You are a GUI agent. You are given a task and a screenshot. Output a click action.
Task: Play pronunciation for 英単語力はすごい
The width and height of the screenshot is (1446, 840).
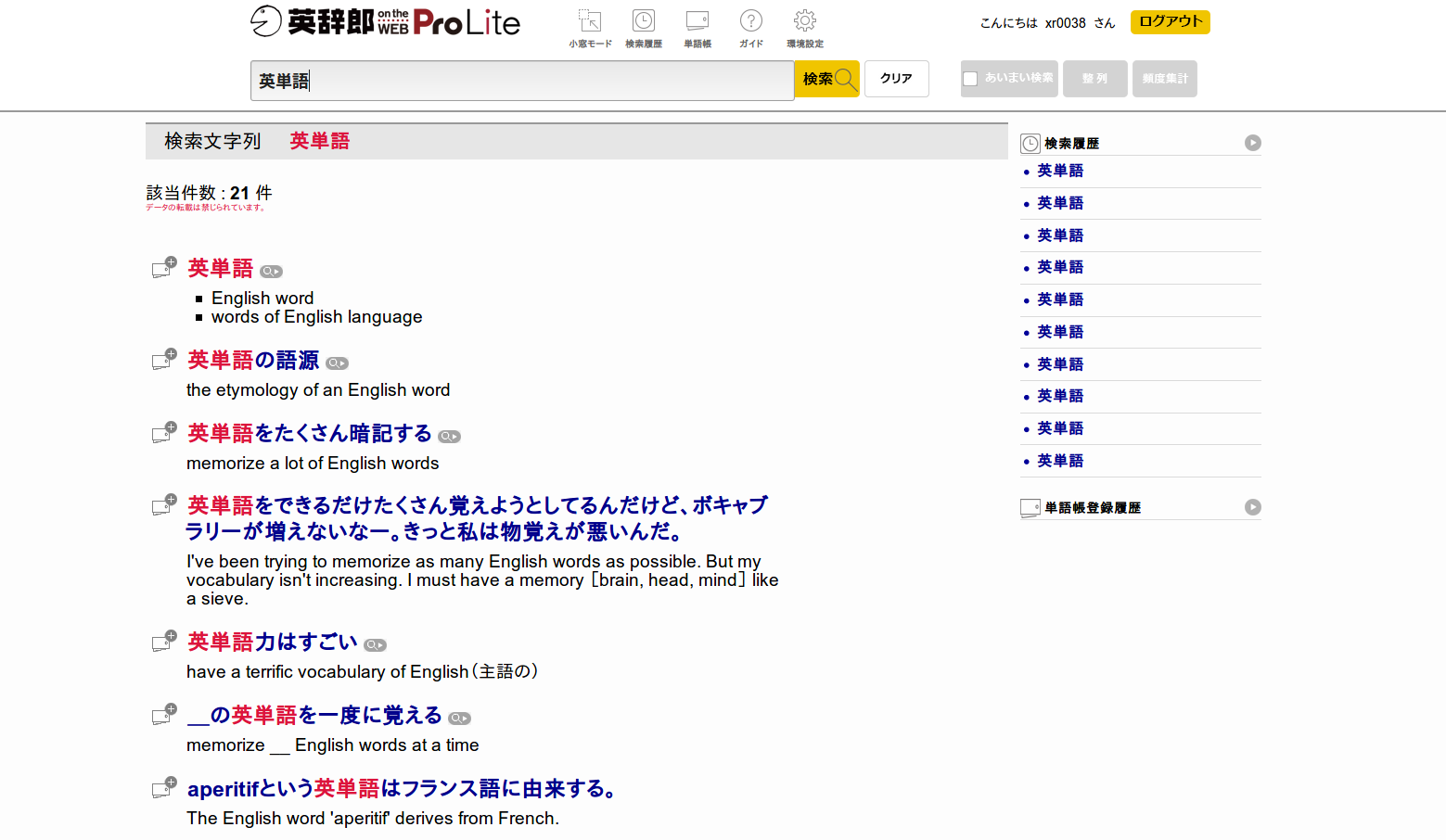(x=375, y=643)
